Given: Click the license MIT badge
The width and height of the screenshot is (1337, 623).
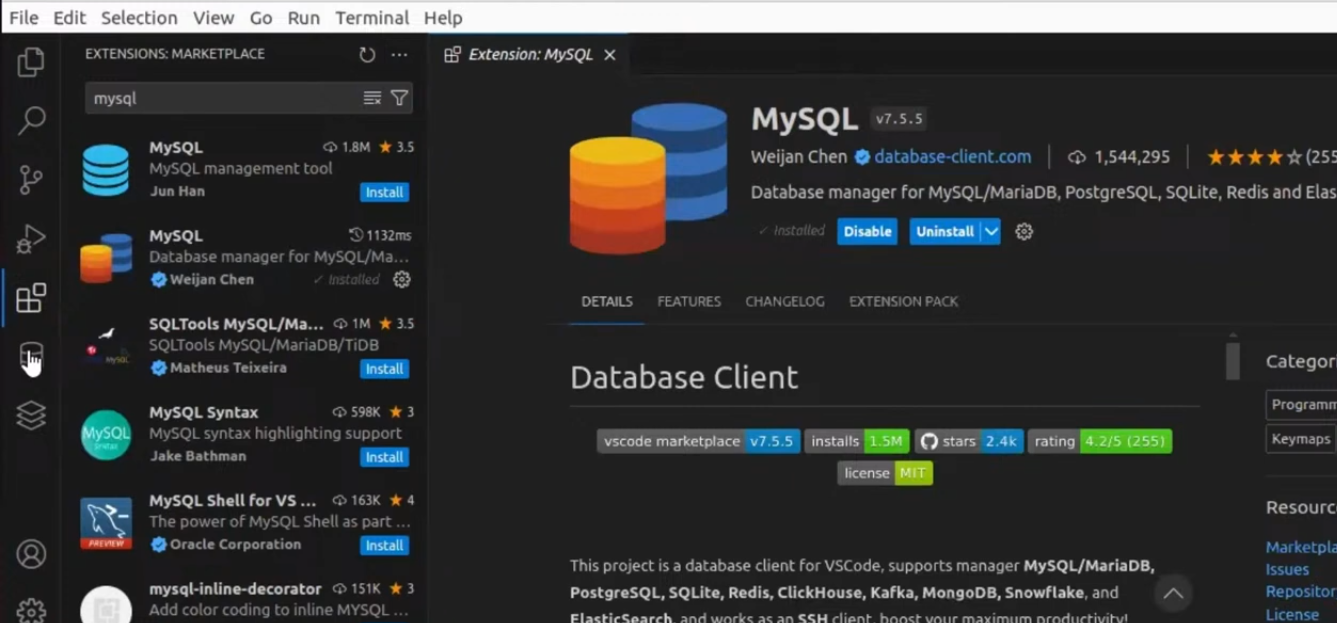Looking at the screenshot, I should [884, 473].
